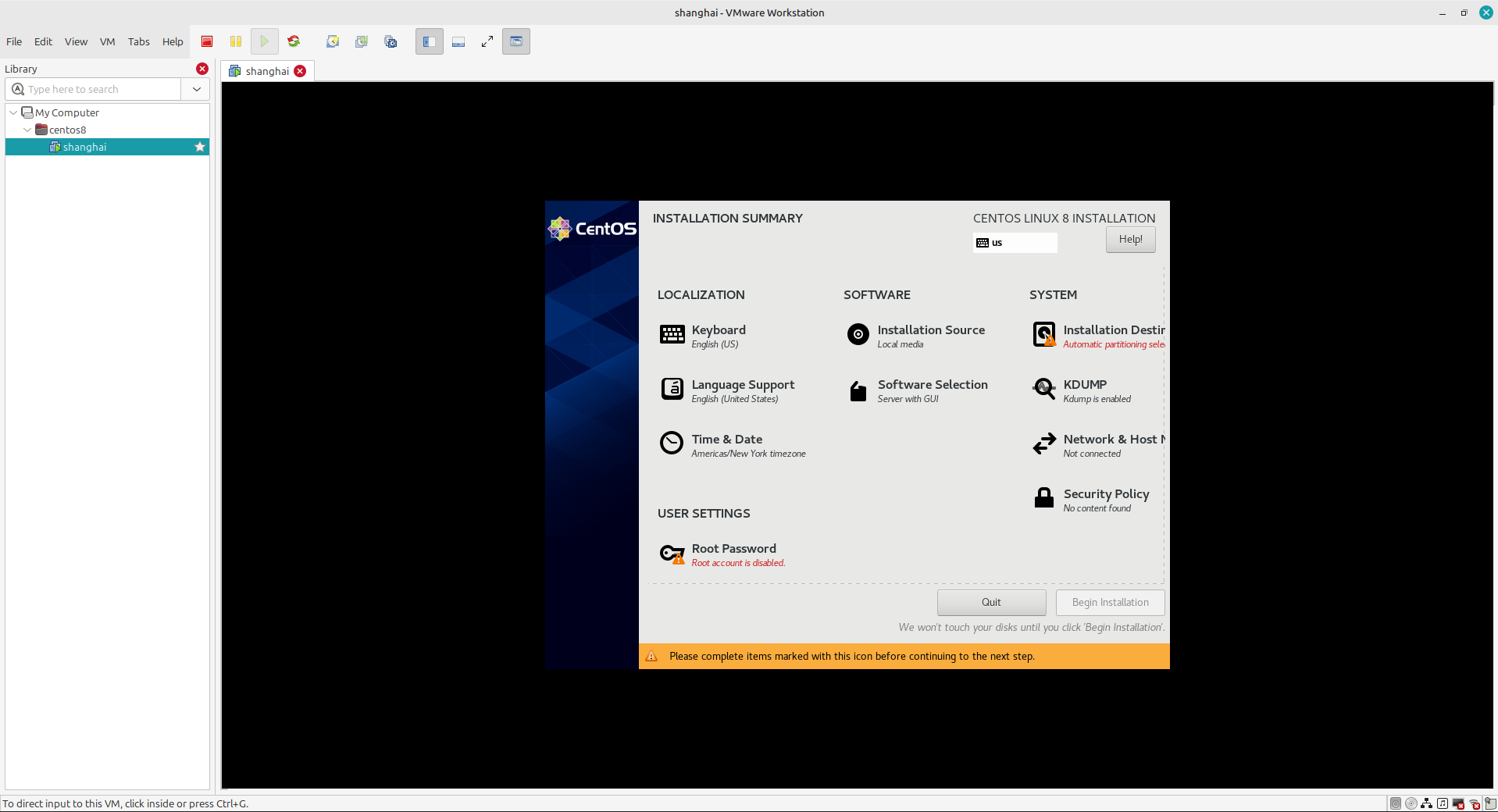Click the Quit button
1498x812 pixels.
991,602
